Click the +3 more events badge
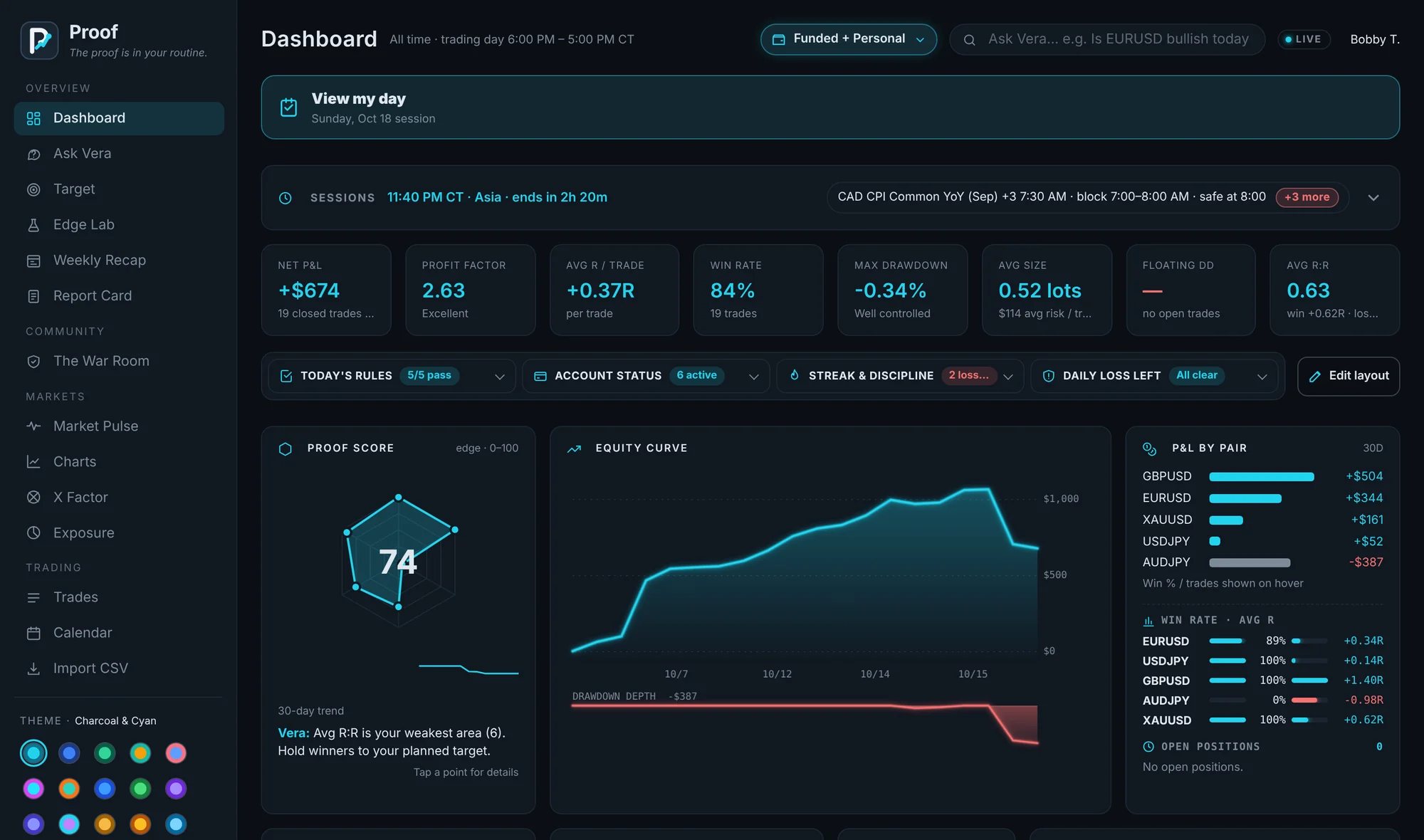The image size is (1424, 840). 1307,197
